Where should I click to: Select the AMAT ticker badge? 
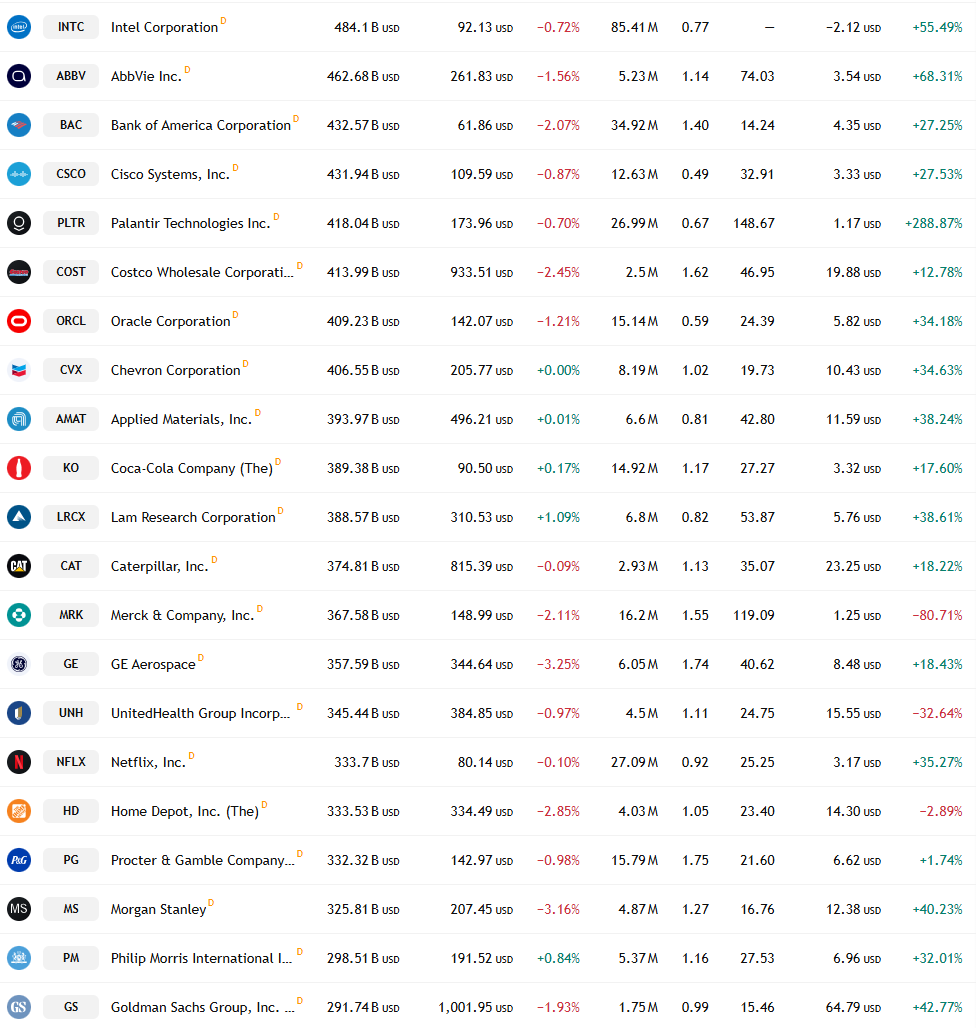(71, 419)
